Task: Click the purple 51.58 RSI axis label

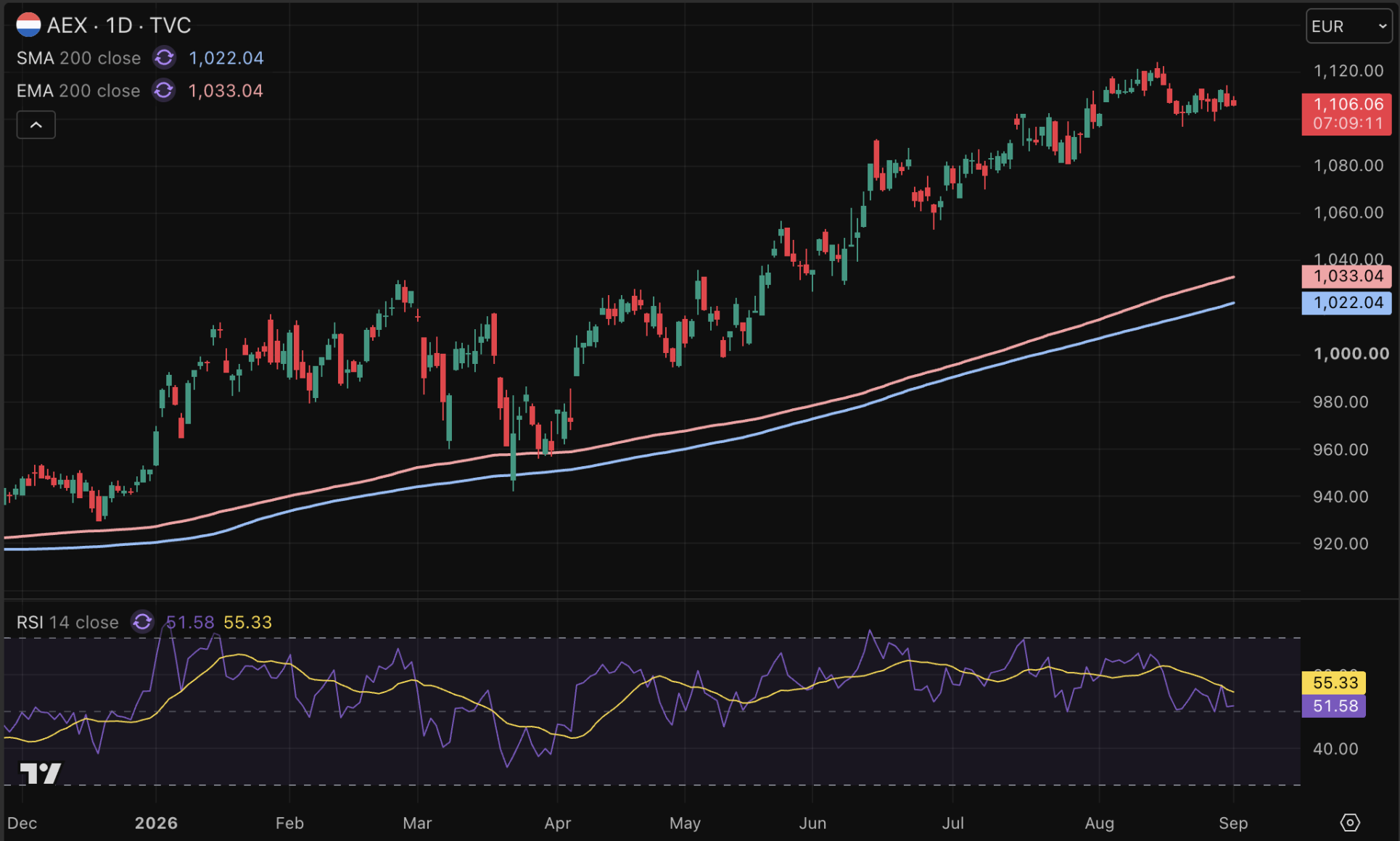Action: click(1334, 706)
